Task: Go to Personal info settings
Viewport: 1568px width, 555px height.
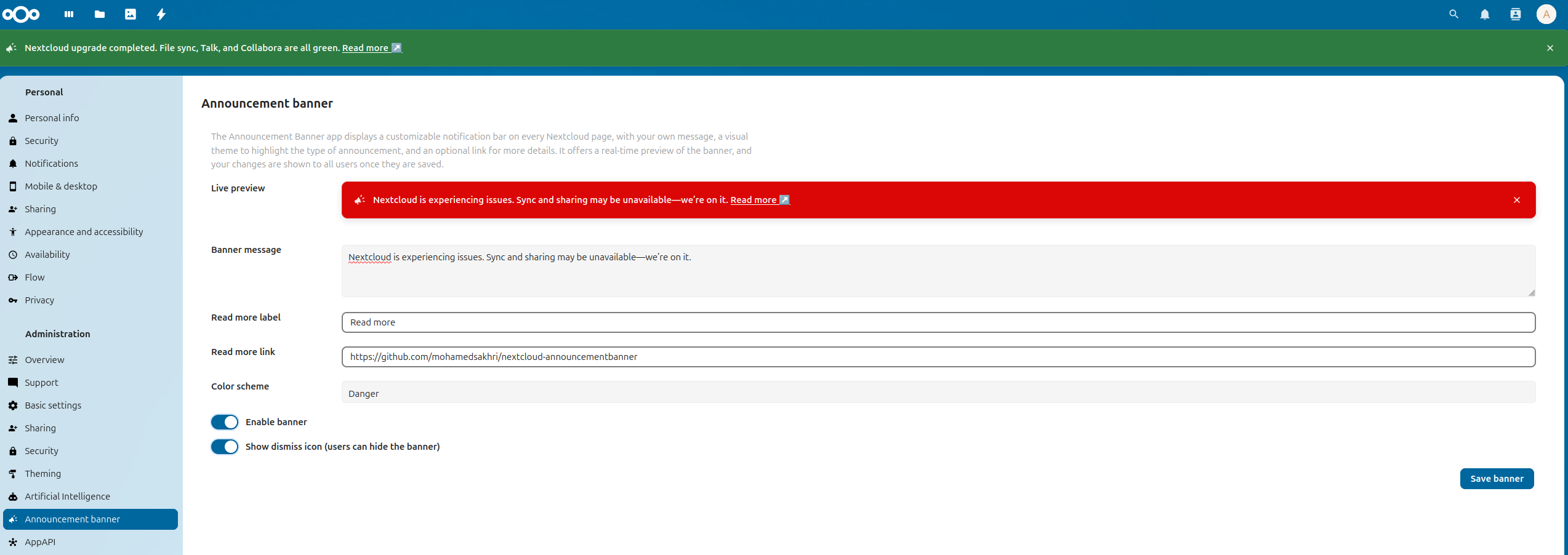Action: 90,118
